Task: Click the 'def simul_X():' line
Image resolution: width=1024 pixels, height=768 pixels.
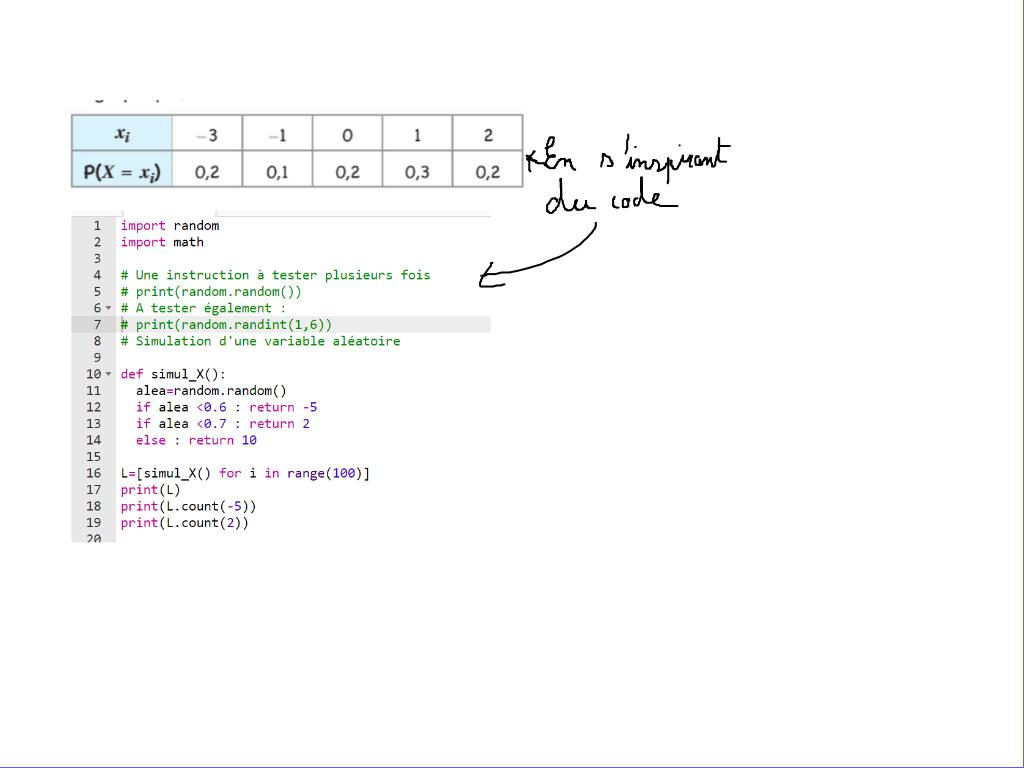Action: click(x=173, y=374)
